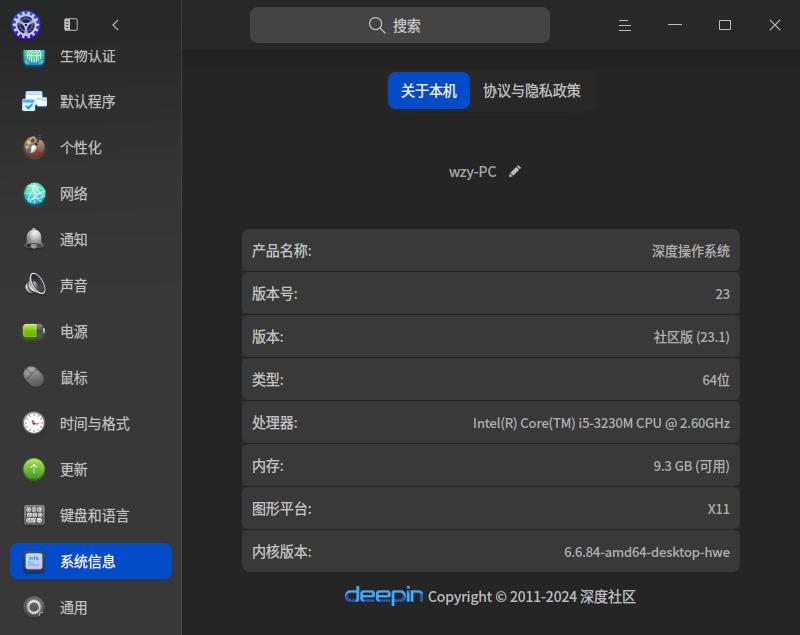Click the 版本号 value 23
800x635 pixels.
pos(722,294)
